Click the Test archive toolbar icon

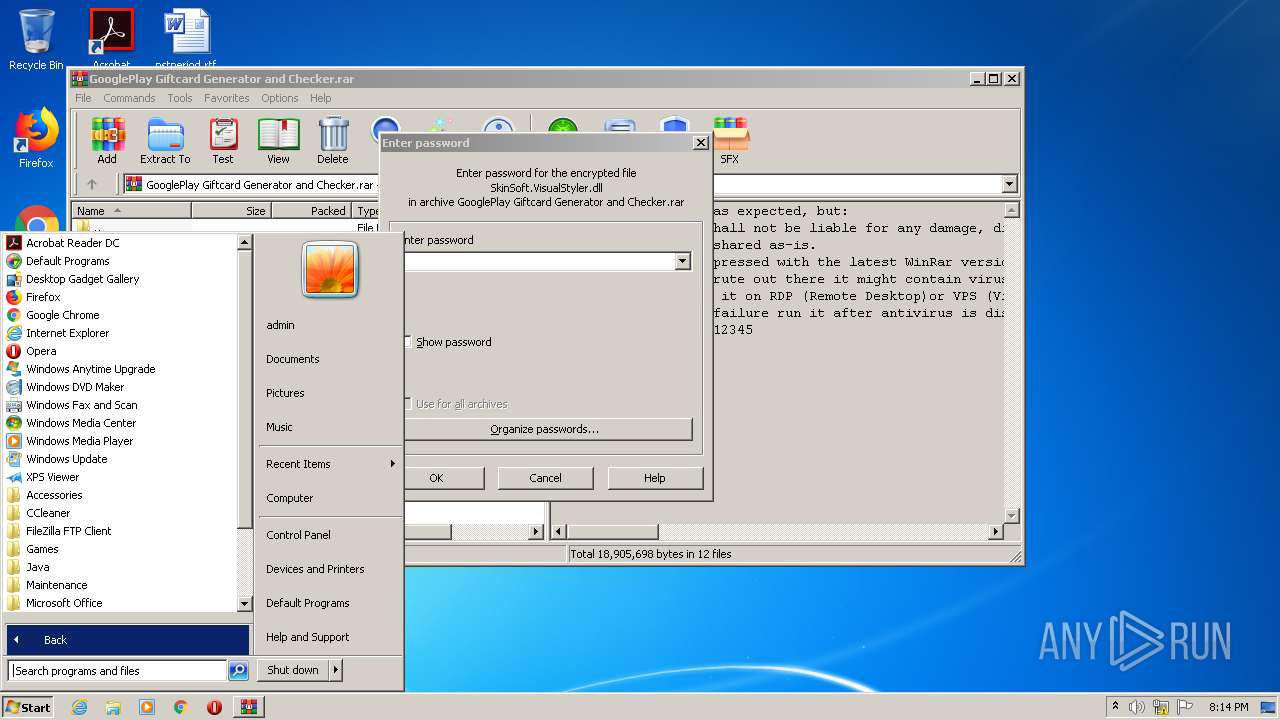coord(223,140)
